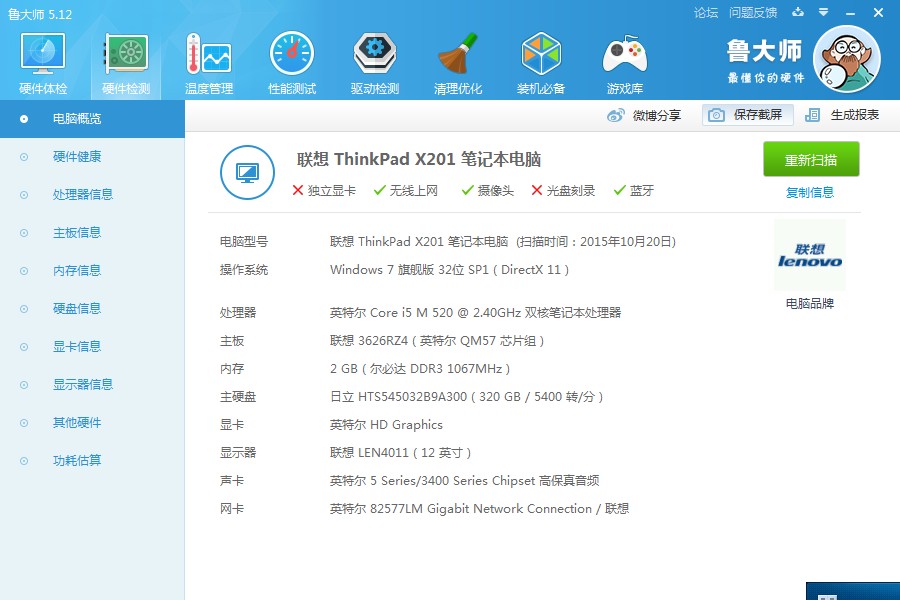Viewport: 900px width, 600px height.
Task: Open the 清理优化 cleanup broom module
Action: click(x=458, y=63)
